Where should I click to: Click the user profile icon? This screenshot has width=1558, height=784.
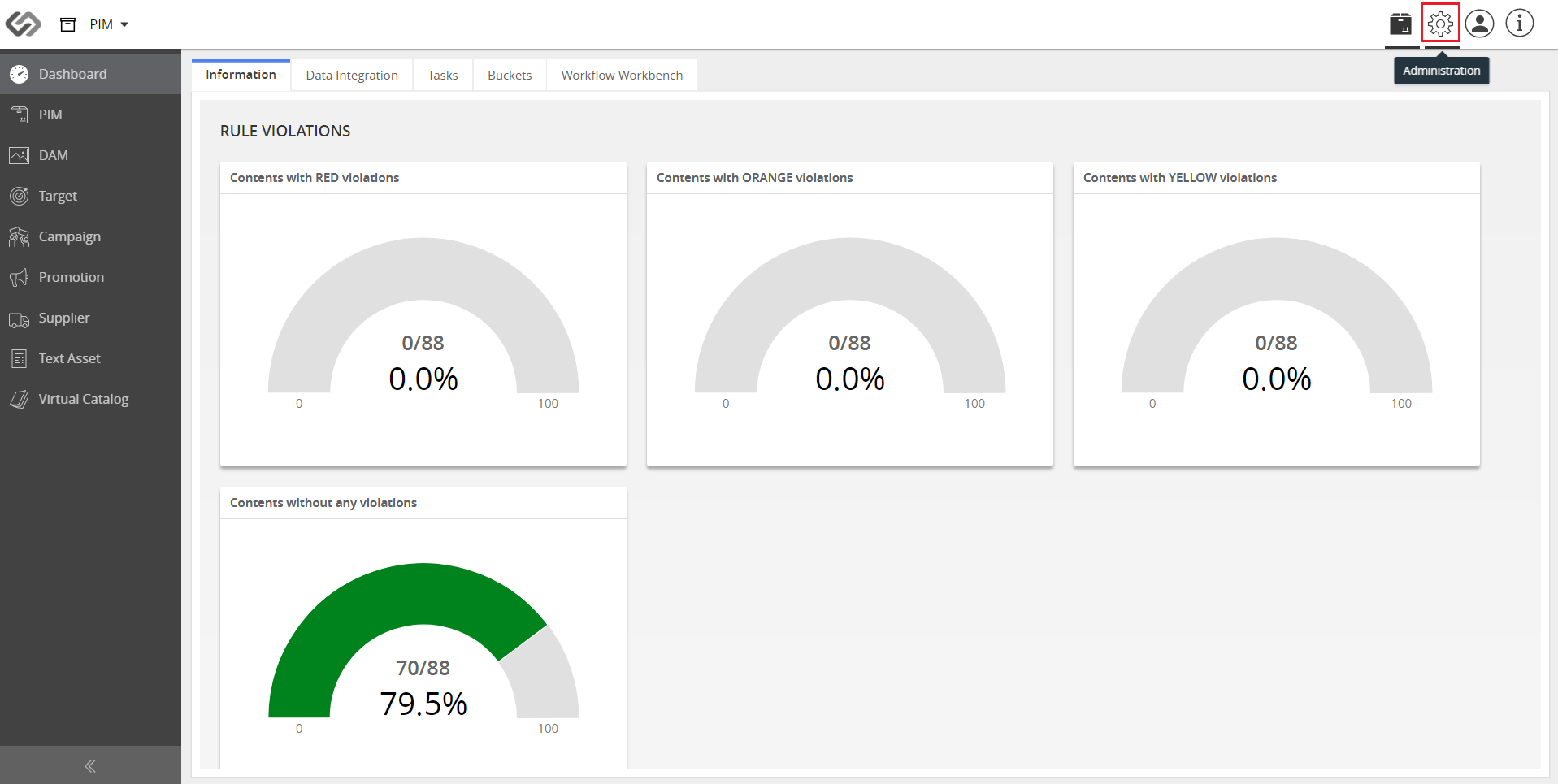[1480, 24]
